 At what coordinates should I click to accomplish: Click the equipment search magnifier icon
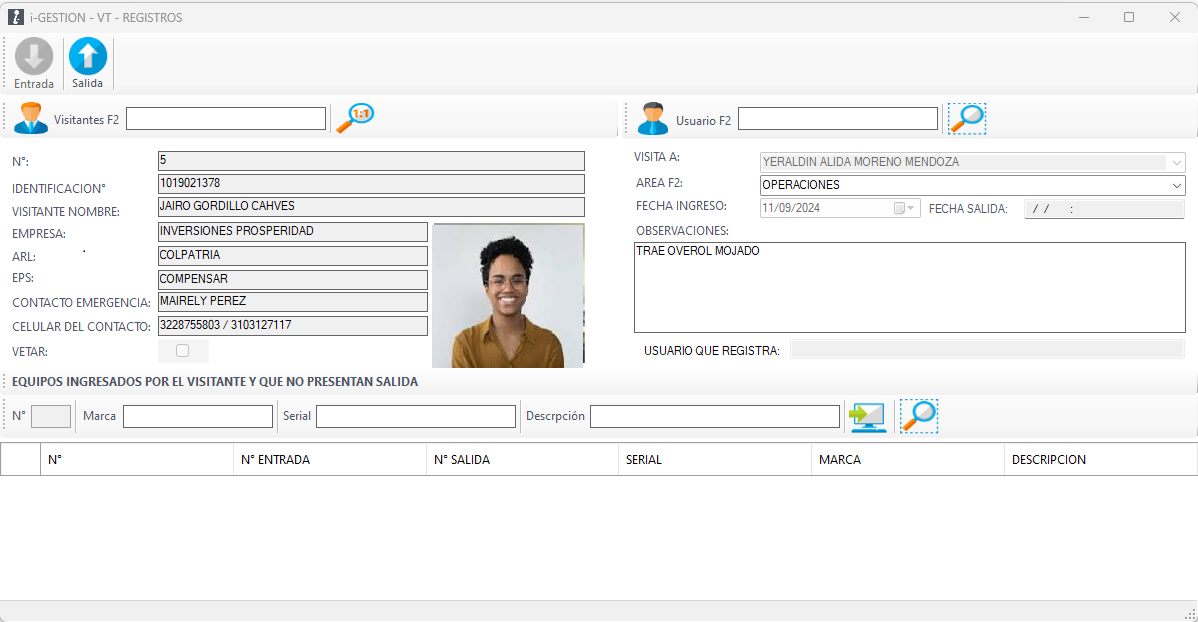[919, 416]
